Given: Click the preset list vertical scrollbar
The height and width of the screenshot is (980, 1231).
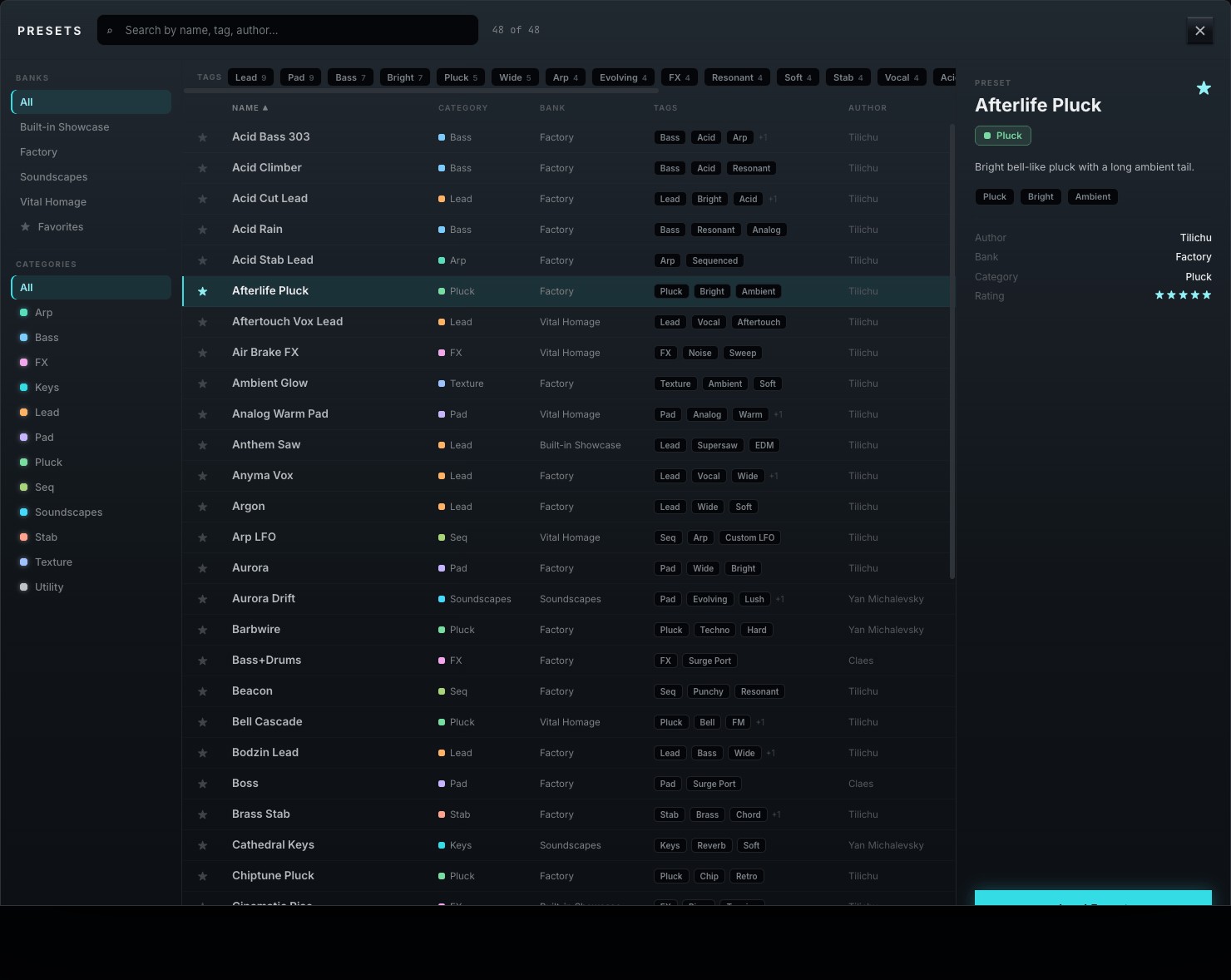Looking at the screenshot, I should pos(952,351).
